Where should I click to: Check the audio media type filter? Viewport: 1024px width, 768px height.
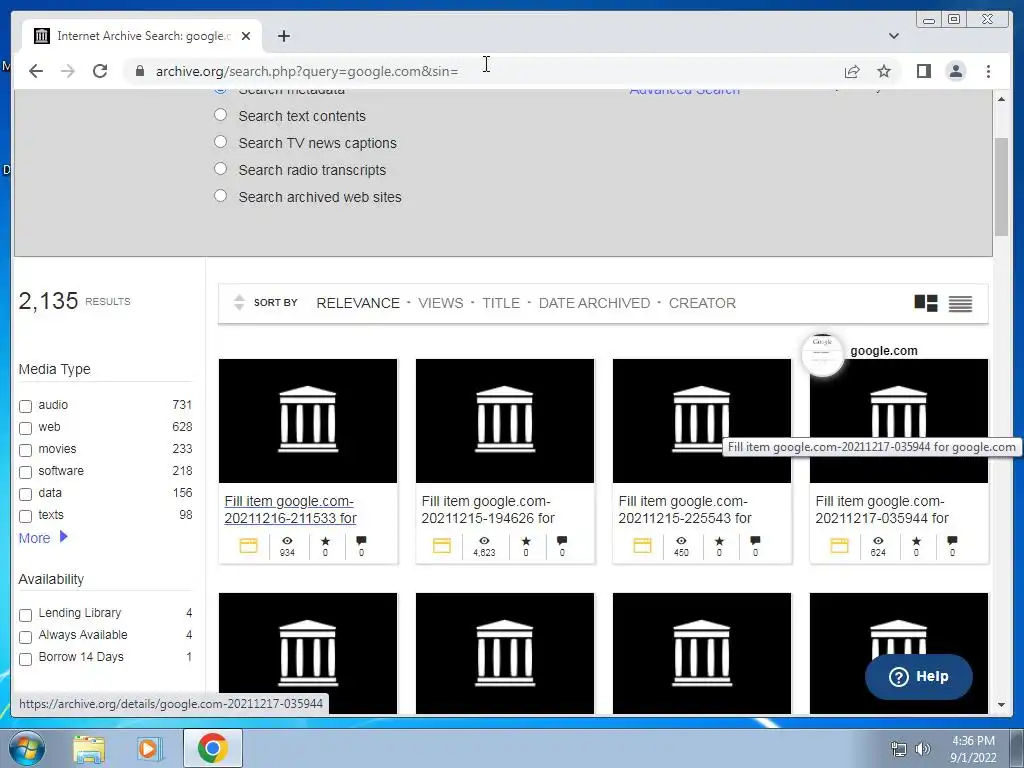click(x=25, y=406)
